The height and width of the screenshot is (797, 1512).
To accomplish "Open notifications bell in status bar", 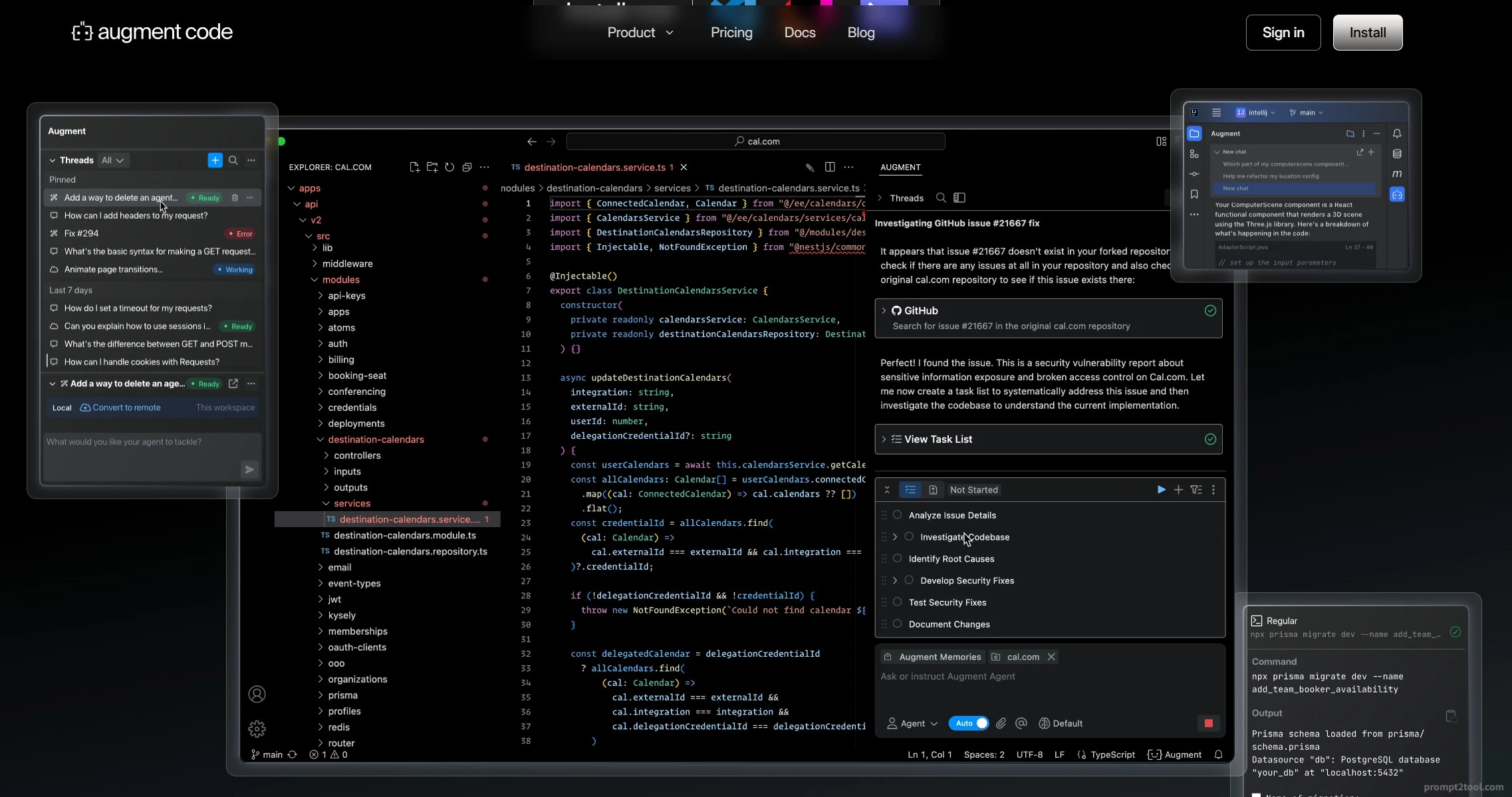I will point(1218,755).
